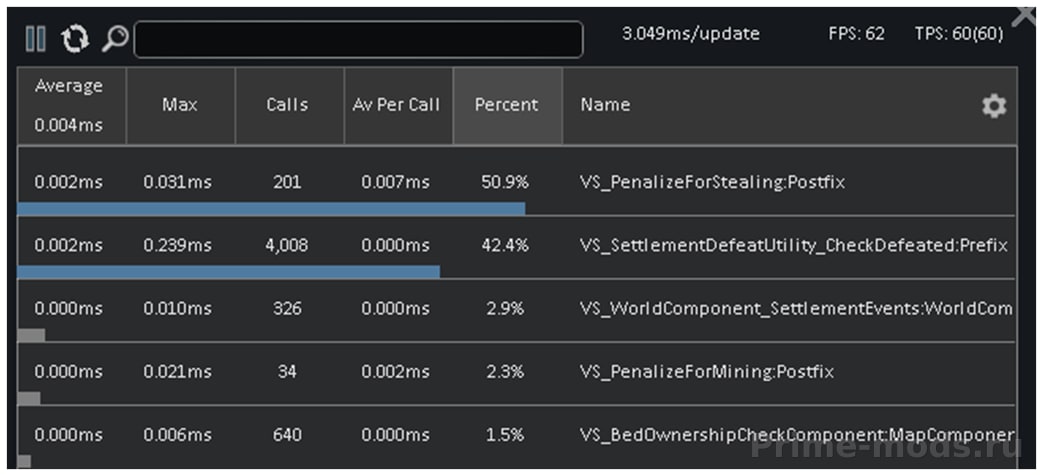
Task: Select the VS_WorldComponent_SettlementEvents row
Action: [516, 309]
